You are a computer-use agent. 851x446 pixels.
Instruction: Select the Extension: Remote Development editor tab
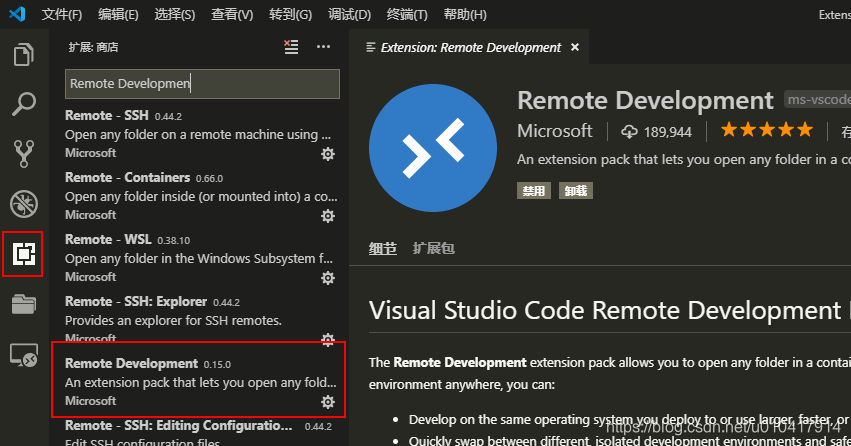469,47
